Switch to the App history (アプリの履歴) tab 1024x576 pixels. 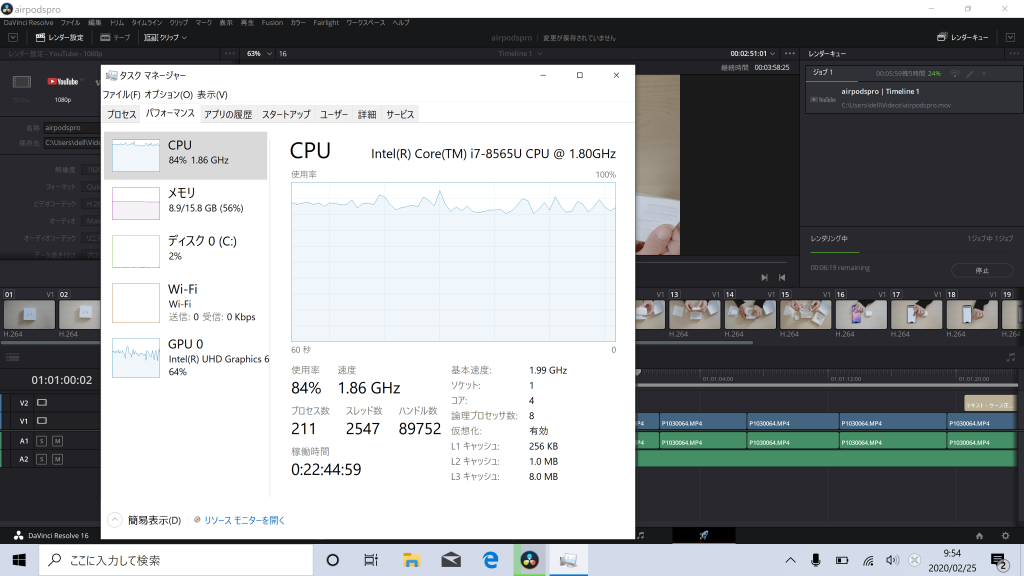(228, 114)
